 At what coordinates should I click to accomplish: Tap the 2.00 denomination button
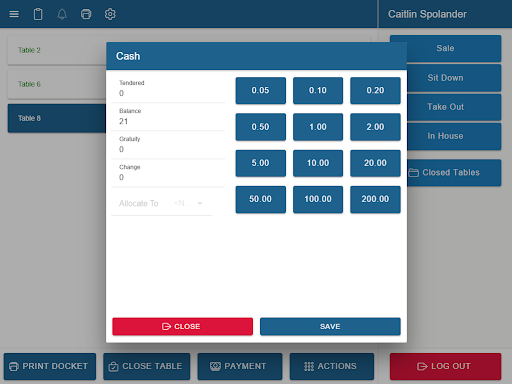click(x=375, y=127)
